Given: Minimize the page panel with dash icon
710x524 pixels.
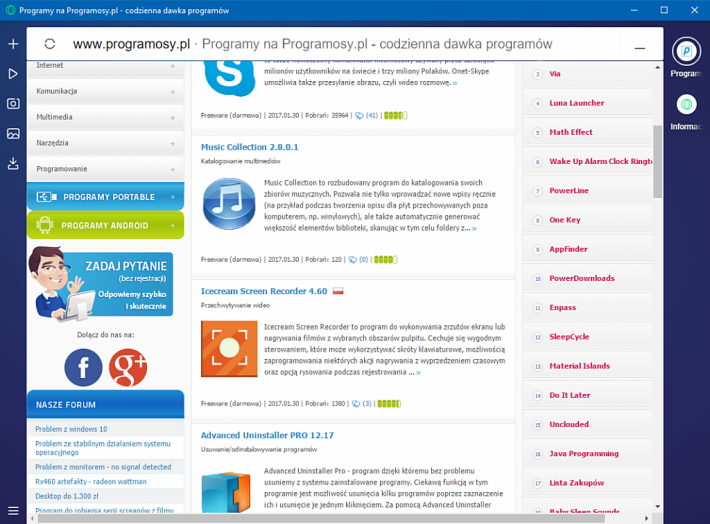Looking at the screenshot, I should point(639,48).
